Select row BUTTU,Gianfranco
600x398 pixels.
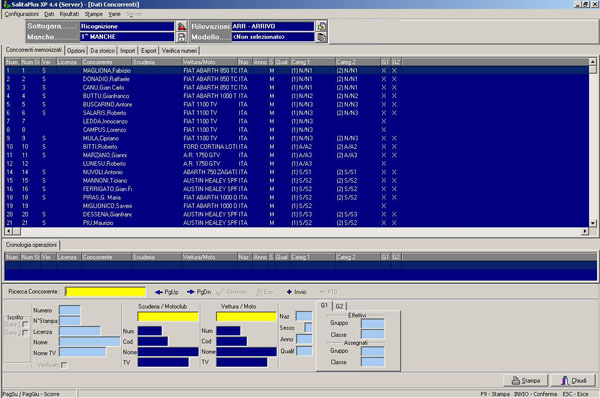coord(297,96)
